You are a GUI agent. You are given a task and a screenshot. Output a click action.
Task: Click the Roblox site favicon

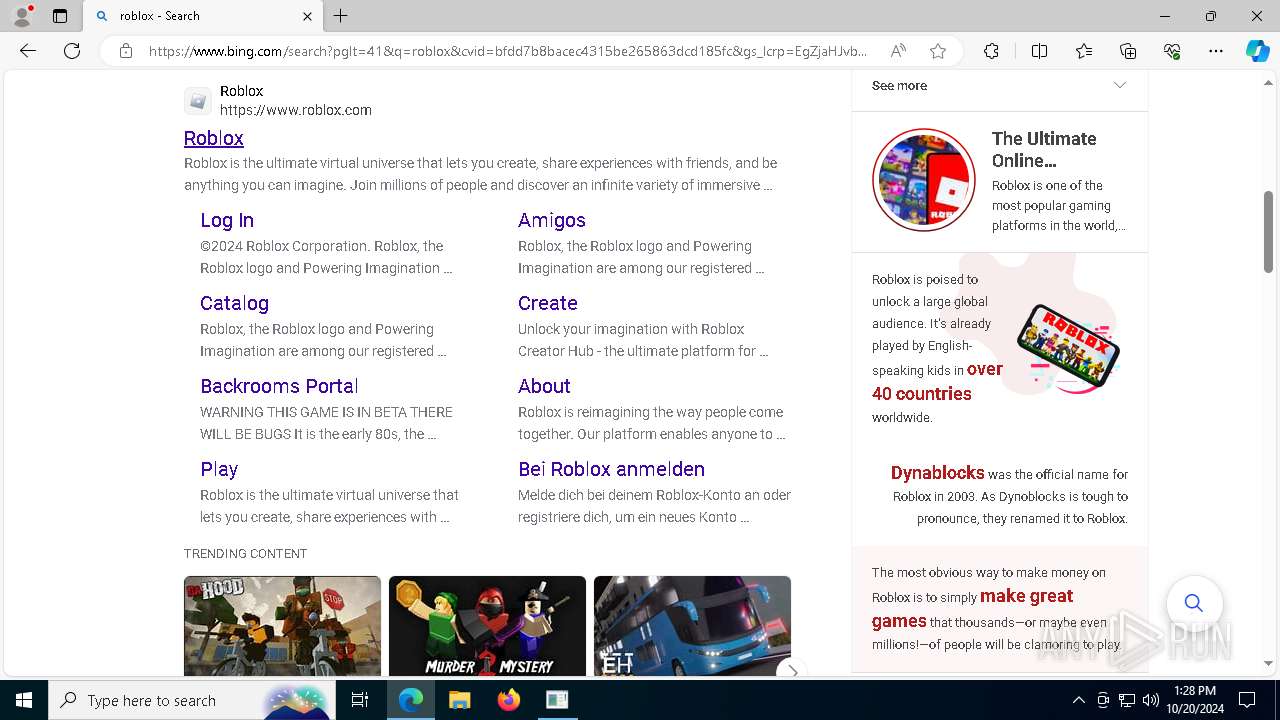(198, 101)
